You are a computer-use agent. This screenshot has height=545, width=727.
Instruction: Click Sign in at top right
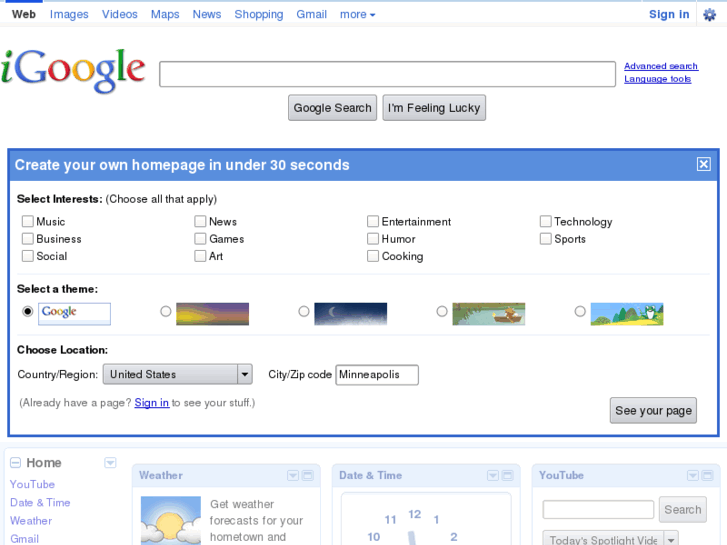click(669, 14)
